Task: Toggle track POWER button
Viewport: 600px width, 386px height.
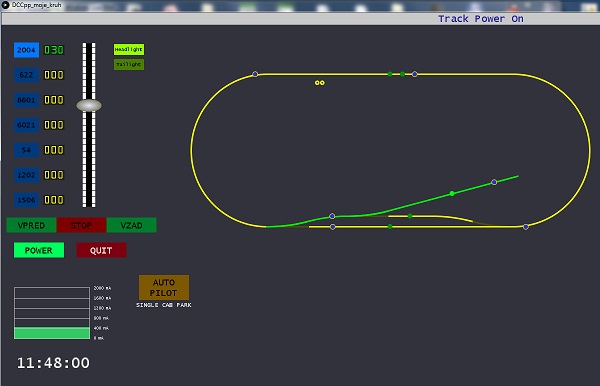Action: click(x=39, y=250)
